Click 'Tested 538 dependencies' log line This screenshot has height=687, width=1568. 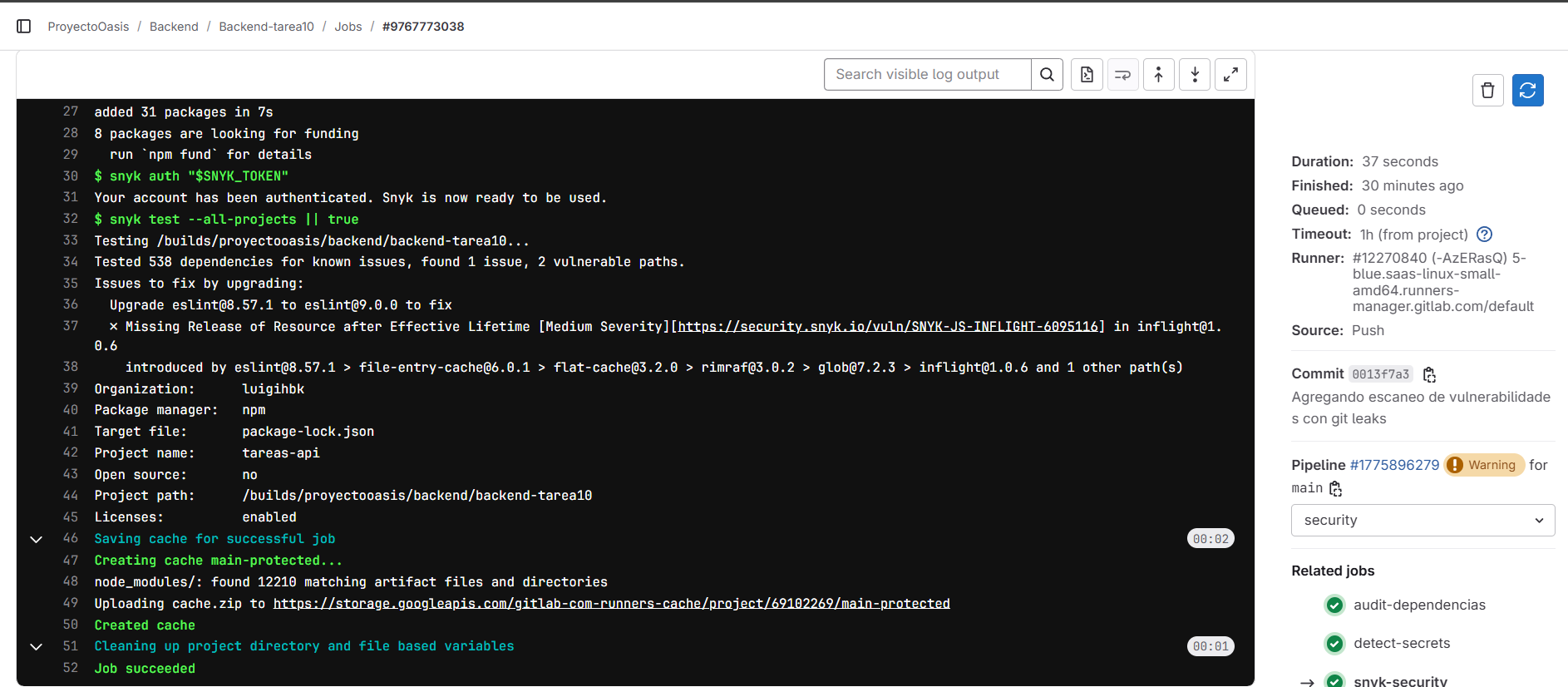pos(389,262)
